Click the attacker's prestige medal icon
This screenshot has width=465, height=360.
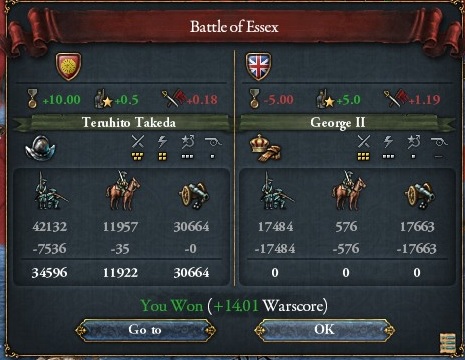(x=32, y=98)
